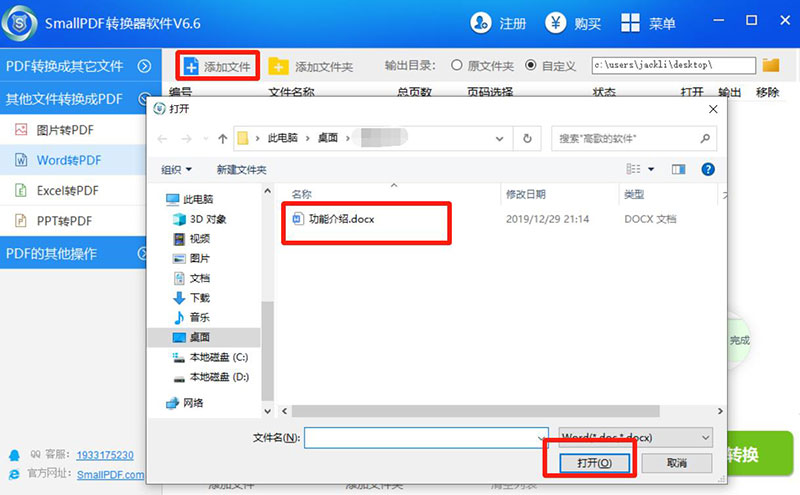Open output folder via yellow folder icon
The width and height of the screenshot is (800, 495).
pos(770,66)
